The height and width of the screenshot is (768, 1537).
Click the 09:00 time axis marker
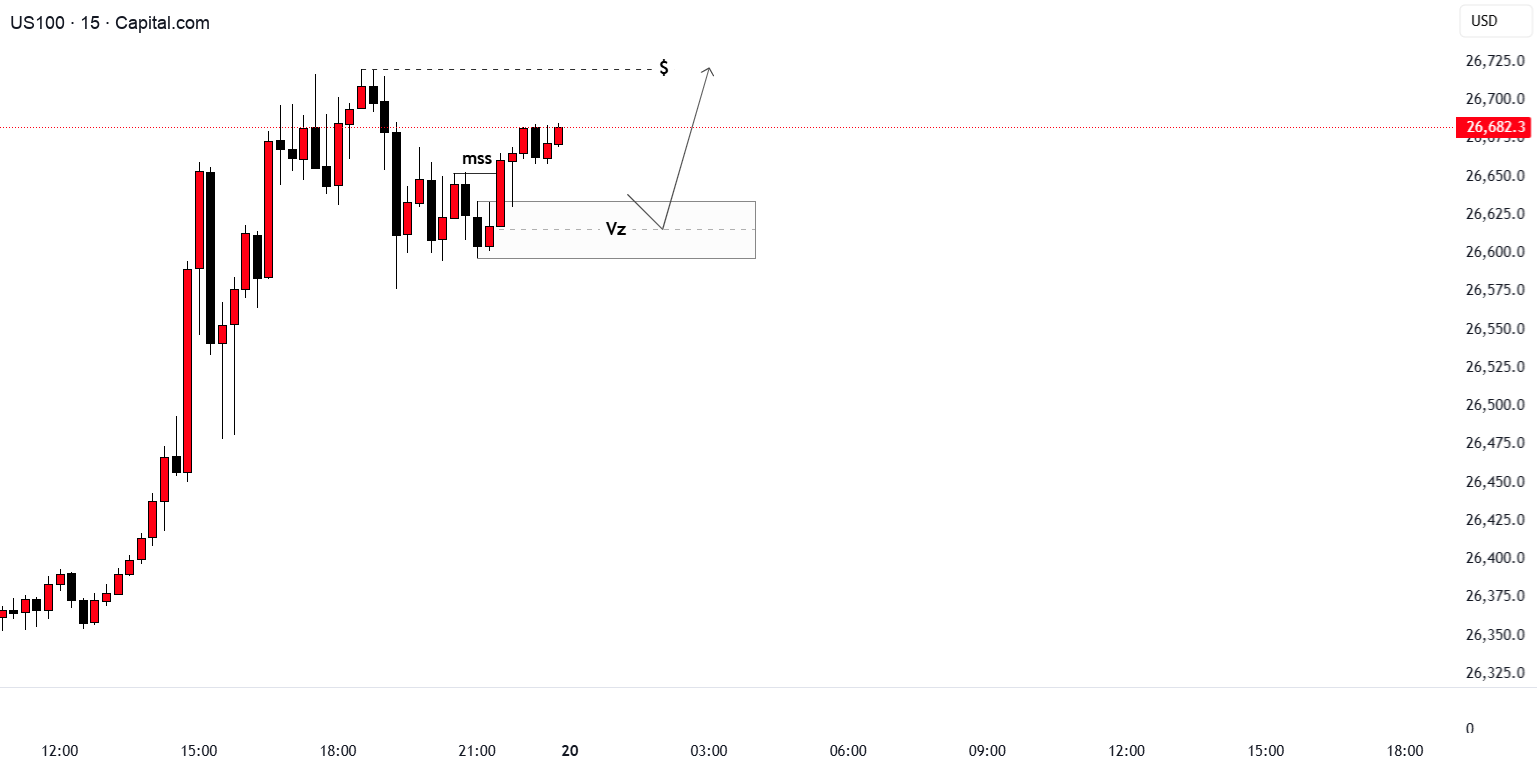point(987,751)
